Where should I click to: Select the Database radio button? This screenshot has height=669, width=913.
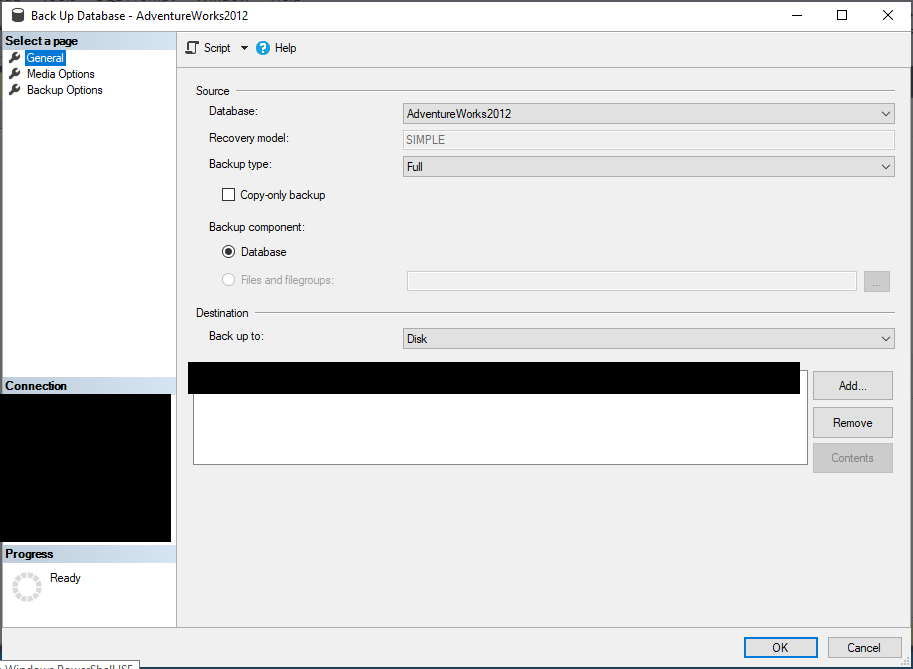tap(228, 252)
